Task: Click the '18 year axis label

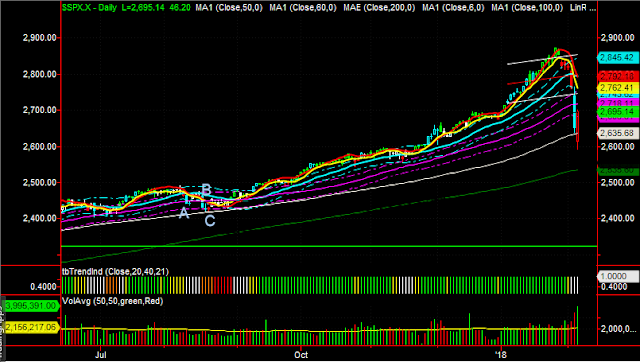Action: (500, 355)
